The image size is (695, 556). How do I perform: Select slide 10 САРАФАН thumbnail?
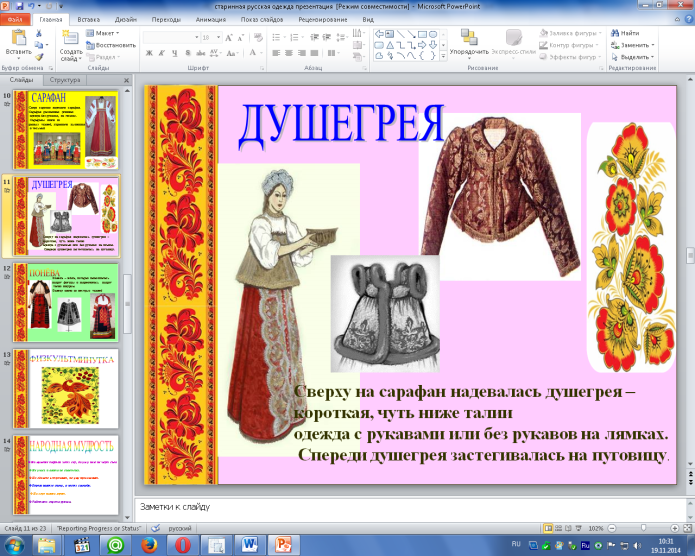coord(66,129)
